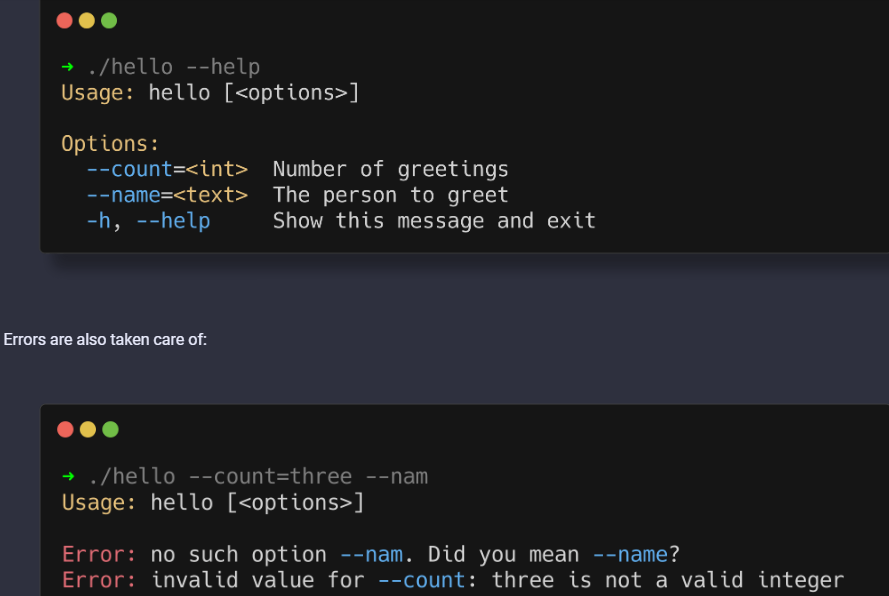Click the red close dot above the --help terminal
Viewport: 889px width, 596px height.
[65, 20]
